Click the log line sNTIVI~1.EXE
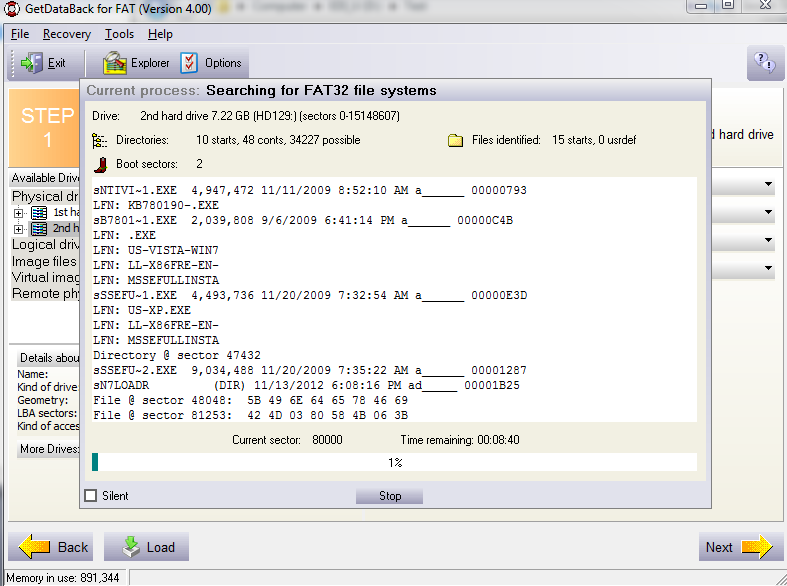Image resolution: width=787 pixels, height=586 pixels. coord(310,190)
